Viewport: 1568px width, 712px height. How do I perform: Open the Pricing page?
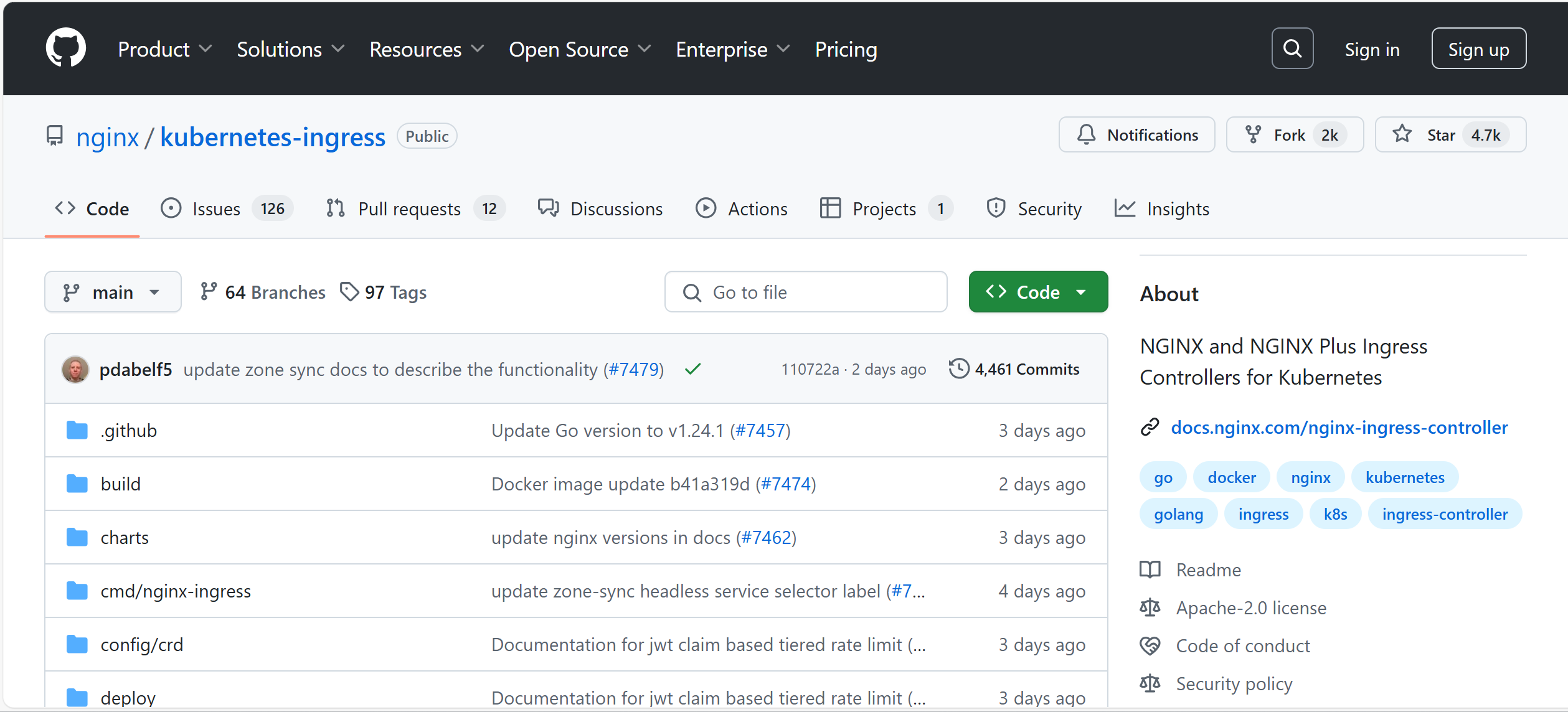pyautogui.click(x=846, y=49)
